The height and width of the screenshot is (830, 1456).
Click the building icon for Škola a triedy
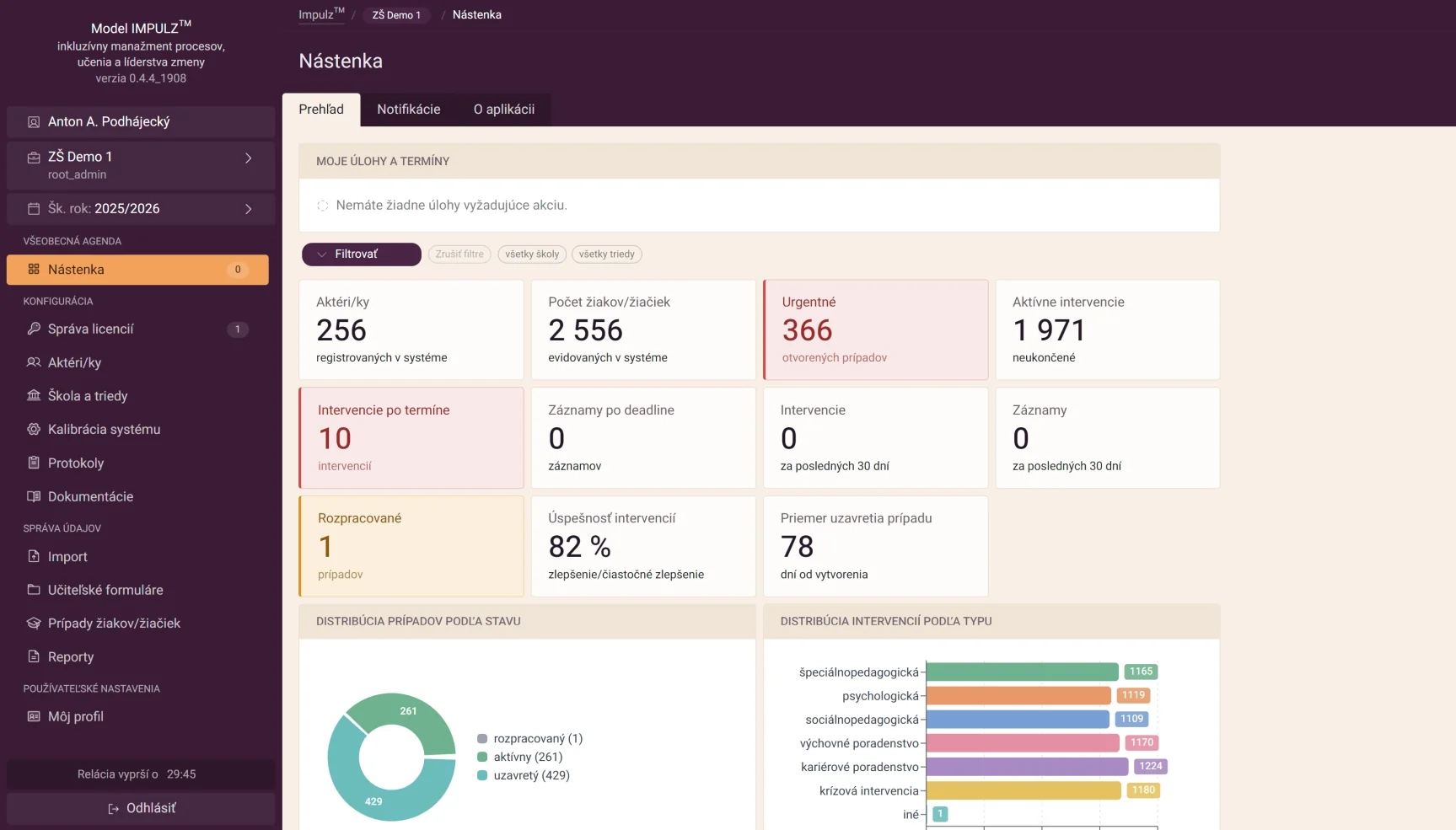[x=34, y=396]
